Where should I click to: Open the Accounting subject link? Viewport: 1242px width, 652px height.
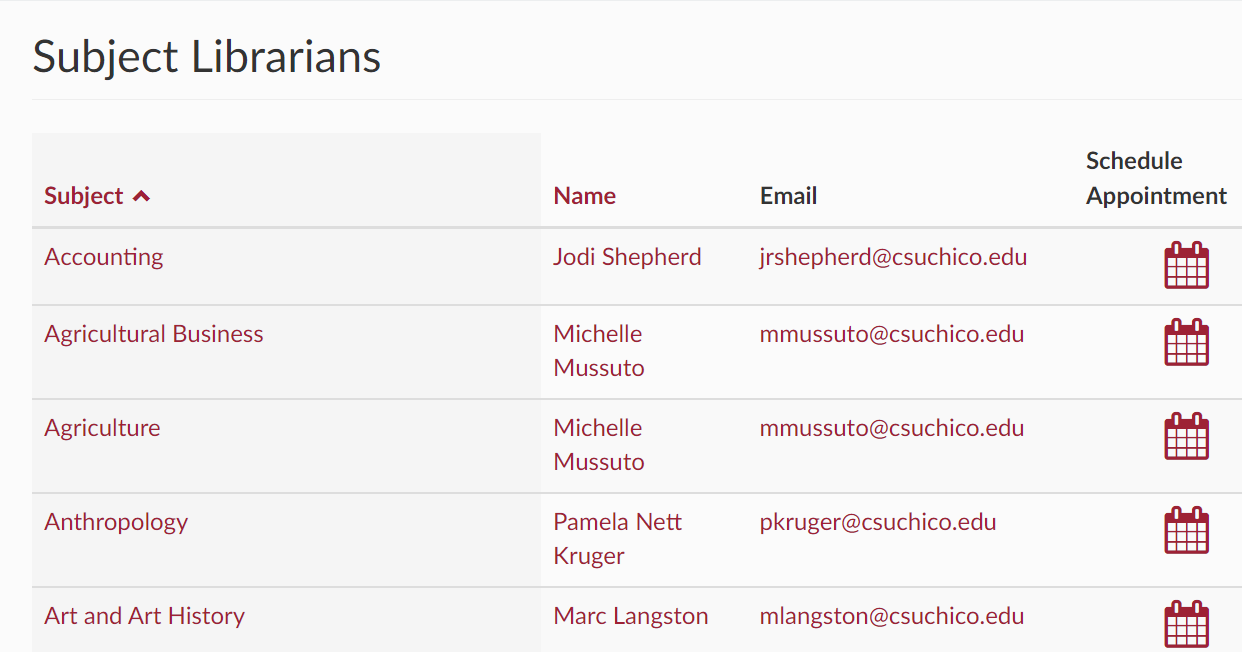point(104,257)
